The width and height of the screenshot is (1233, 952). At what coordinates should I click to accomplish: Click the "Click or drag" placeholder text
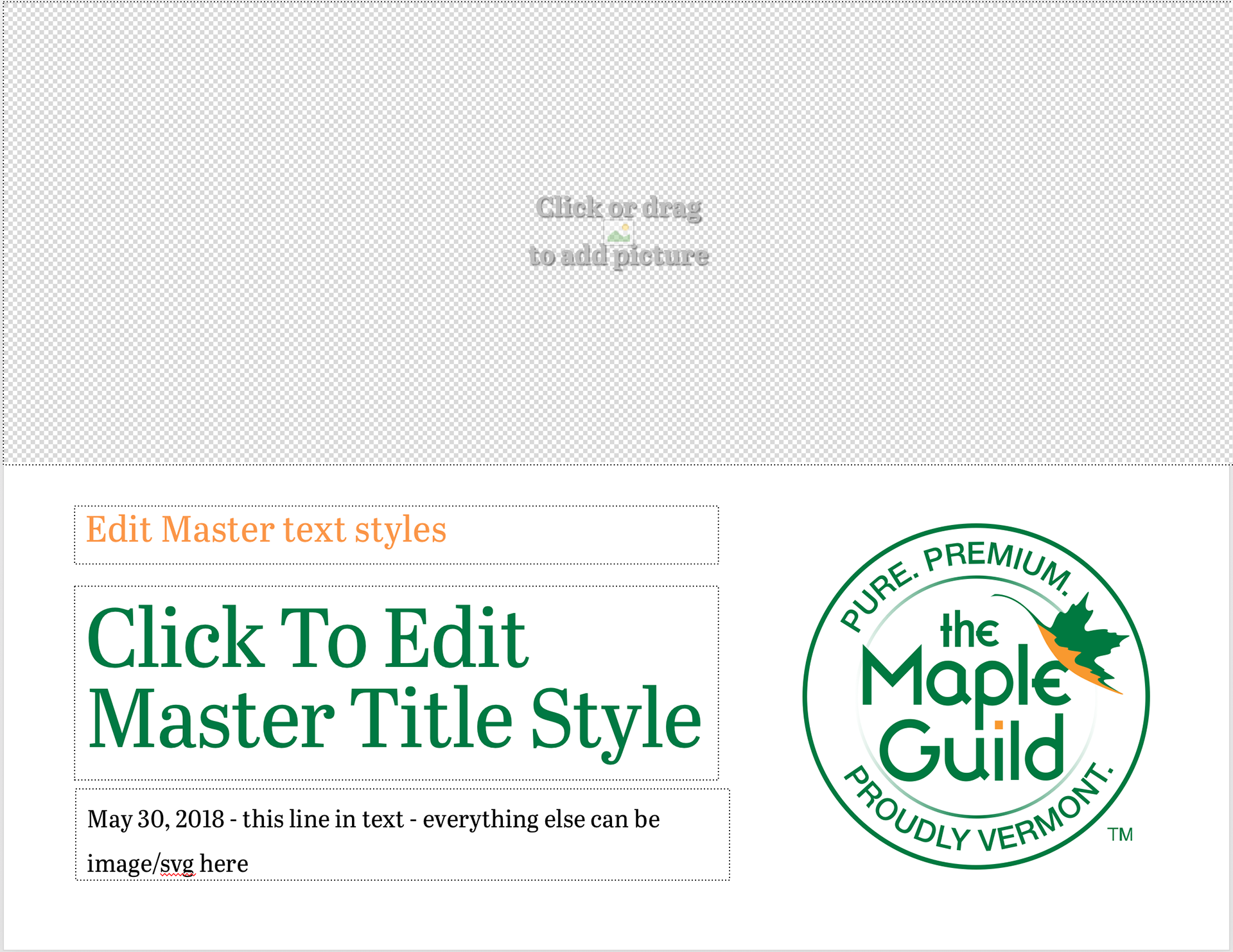[618, 207]
